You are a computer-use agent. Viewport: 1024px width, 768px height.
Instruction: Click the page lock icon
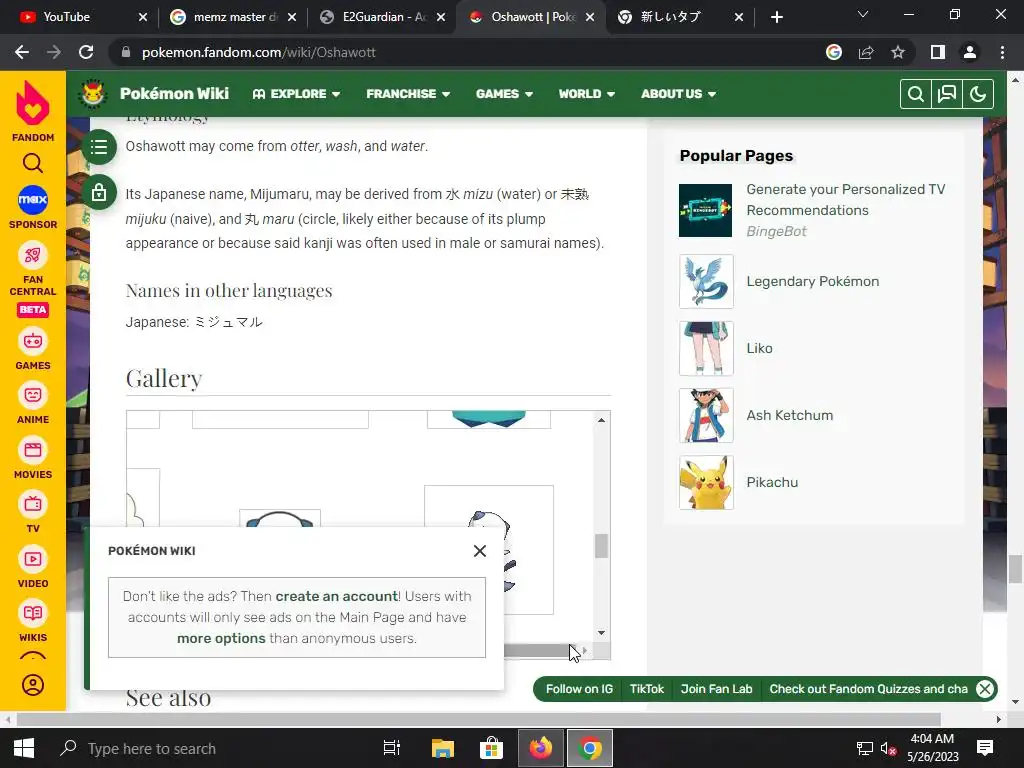click(99, 192)
